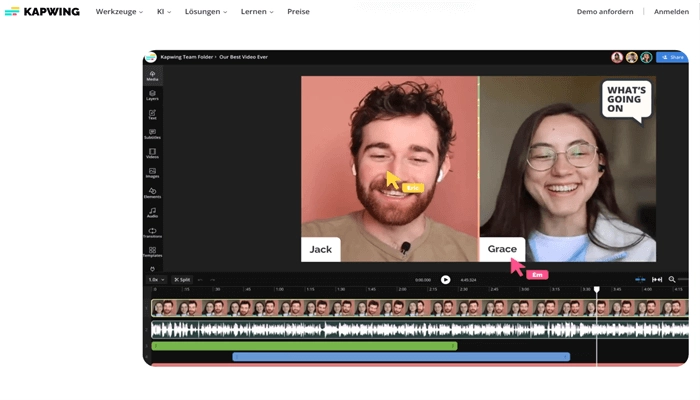The image size is (700, 400).
Task: Select the green clip in the timeline
Action: pyautogui.click(x=304, y=346)
